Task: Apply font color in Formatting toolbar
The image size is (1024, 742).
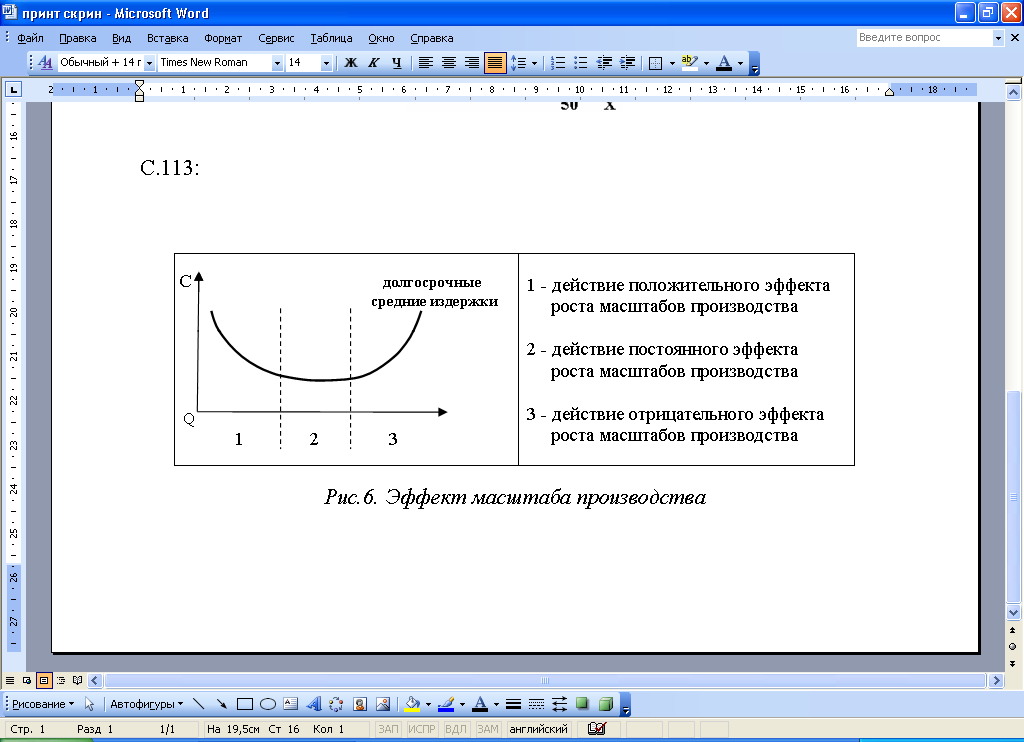Action: coord(724,63)
